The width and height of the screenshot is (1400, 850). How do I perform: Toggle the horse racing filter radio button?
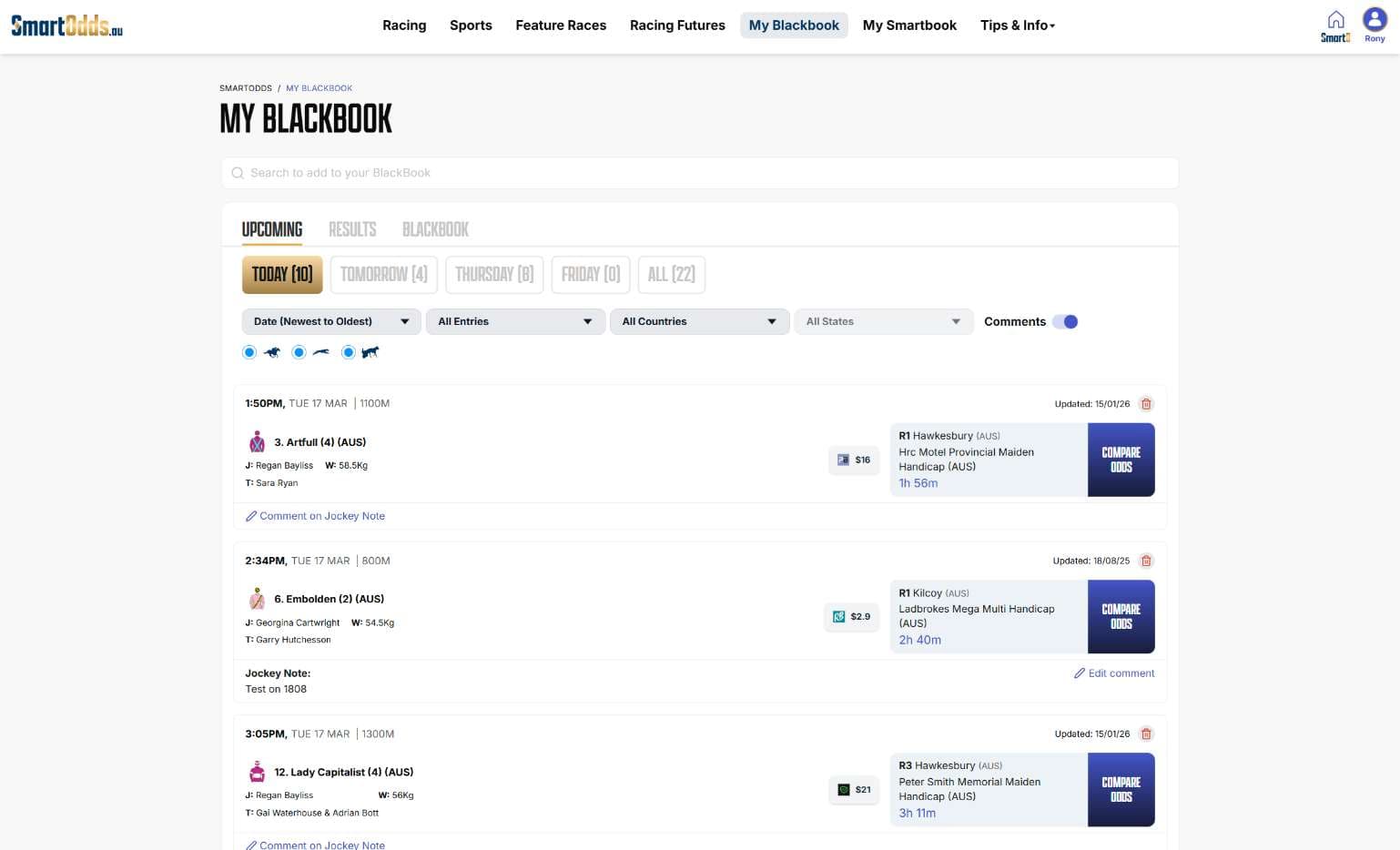[249, 353]
